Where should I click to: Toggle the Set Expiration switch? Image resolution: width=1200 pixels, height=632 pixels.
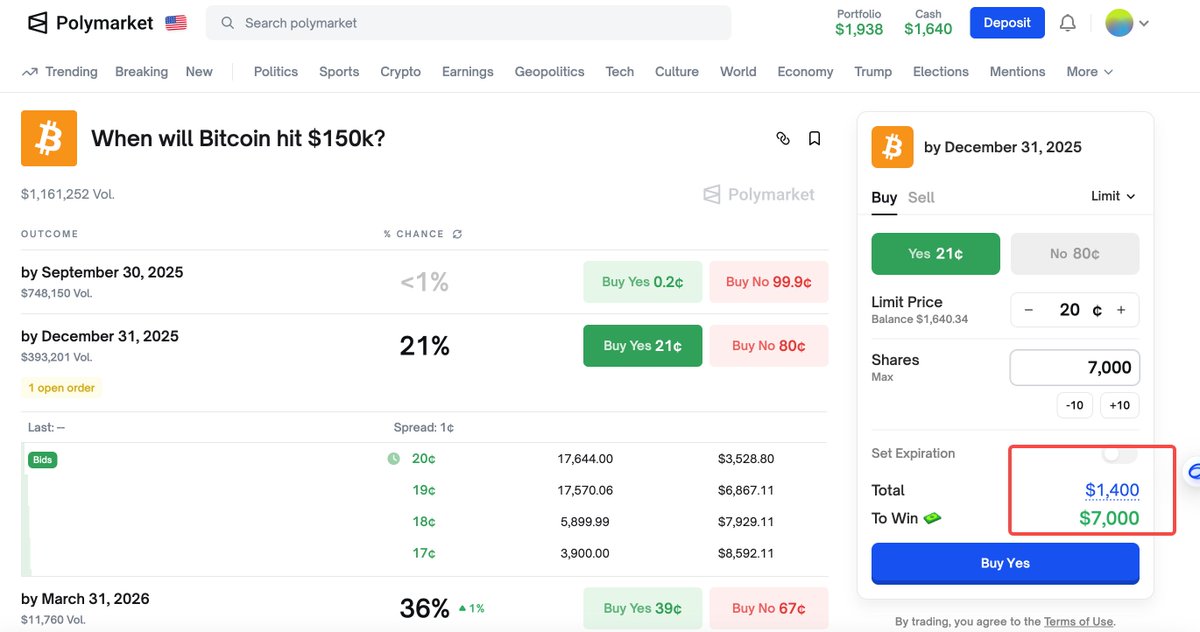click(x=1119, y=454)
